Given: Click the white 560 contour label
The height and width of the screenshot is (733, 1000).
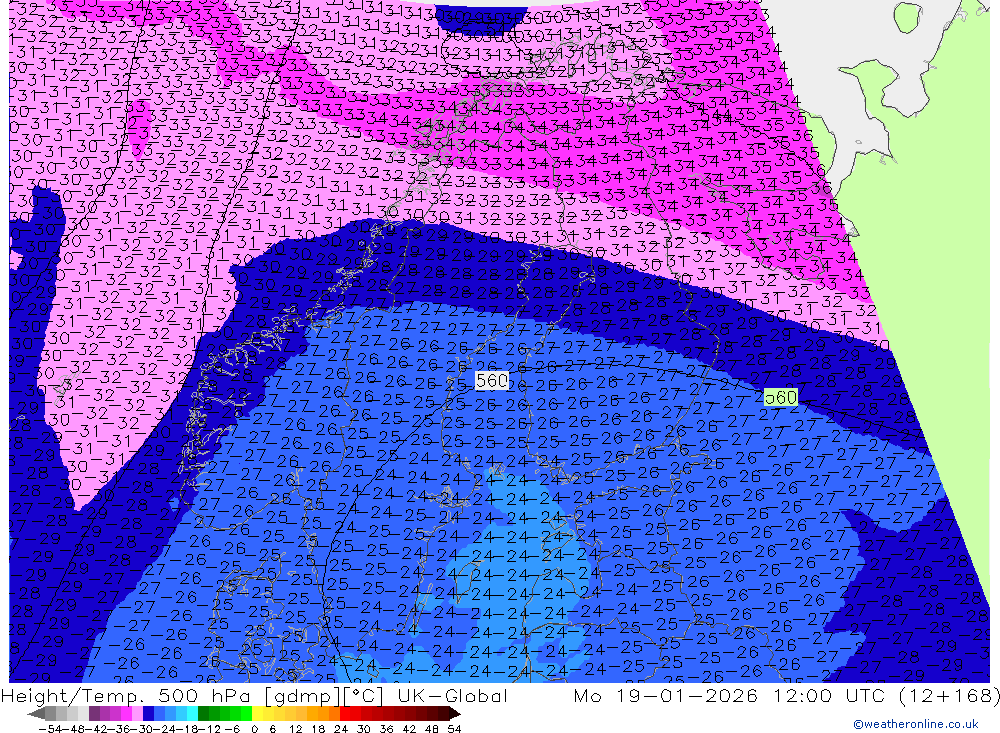Looking at the screenshot, I should (492, 381).
